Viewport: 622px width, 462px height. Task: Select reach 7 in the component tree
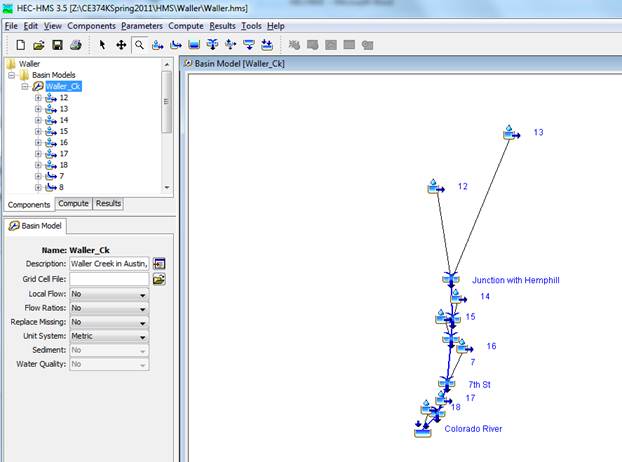[61, 176]
